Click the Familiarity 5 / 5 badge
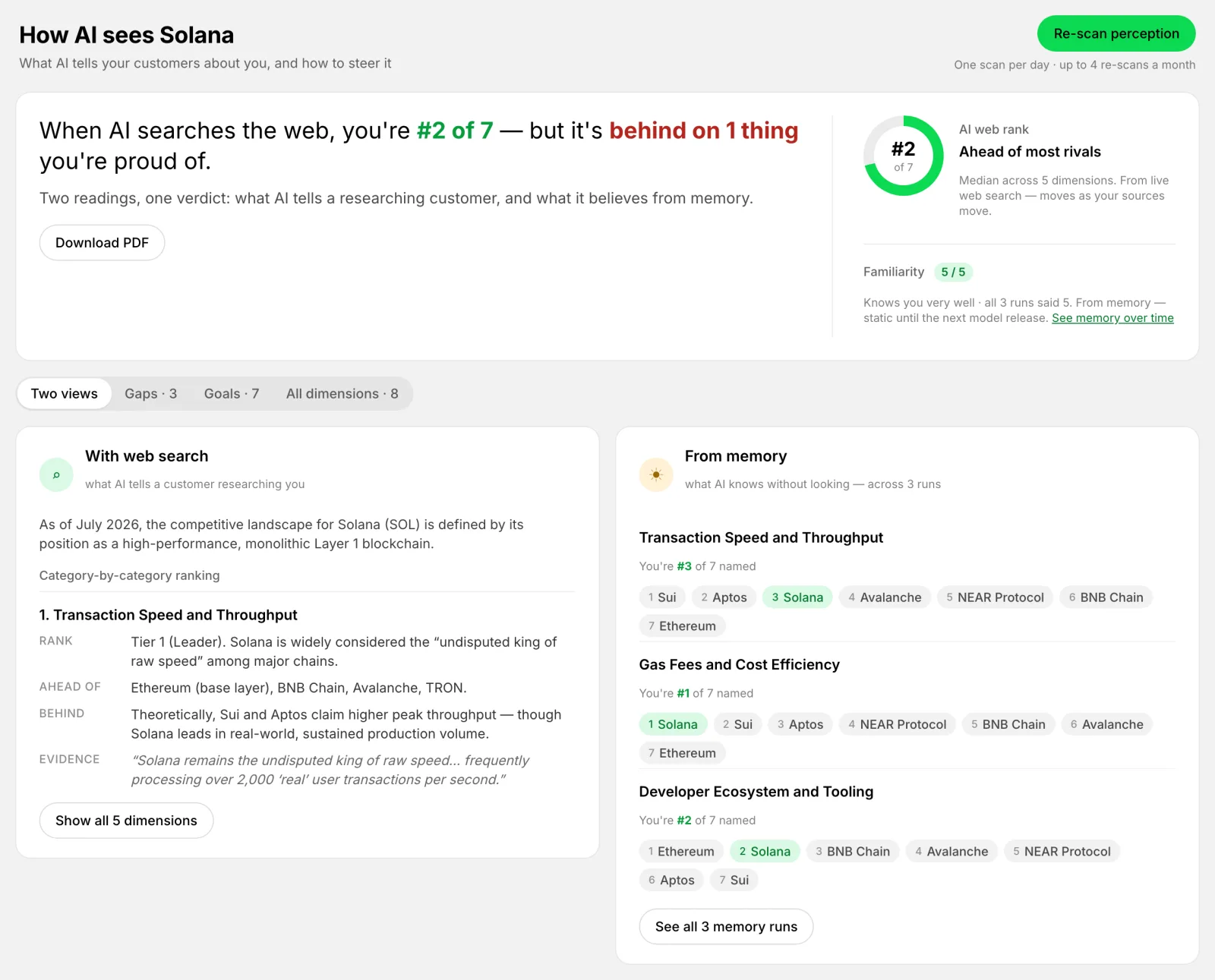Viewport: 1215px width, 980px height. [953, 272]
